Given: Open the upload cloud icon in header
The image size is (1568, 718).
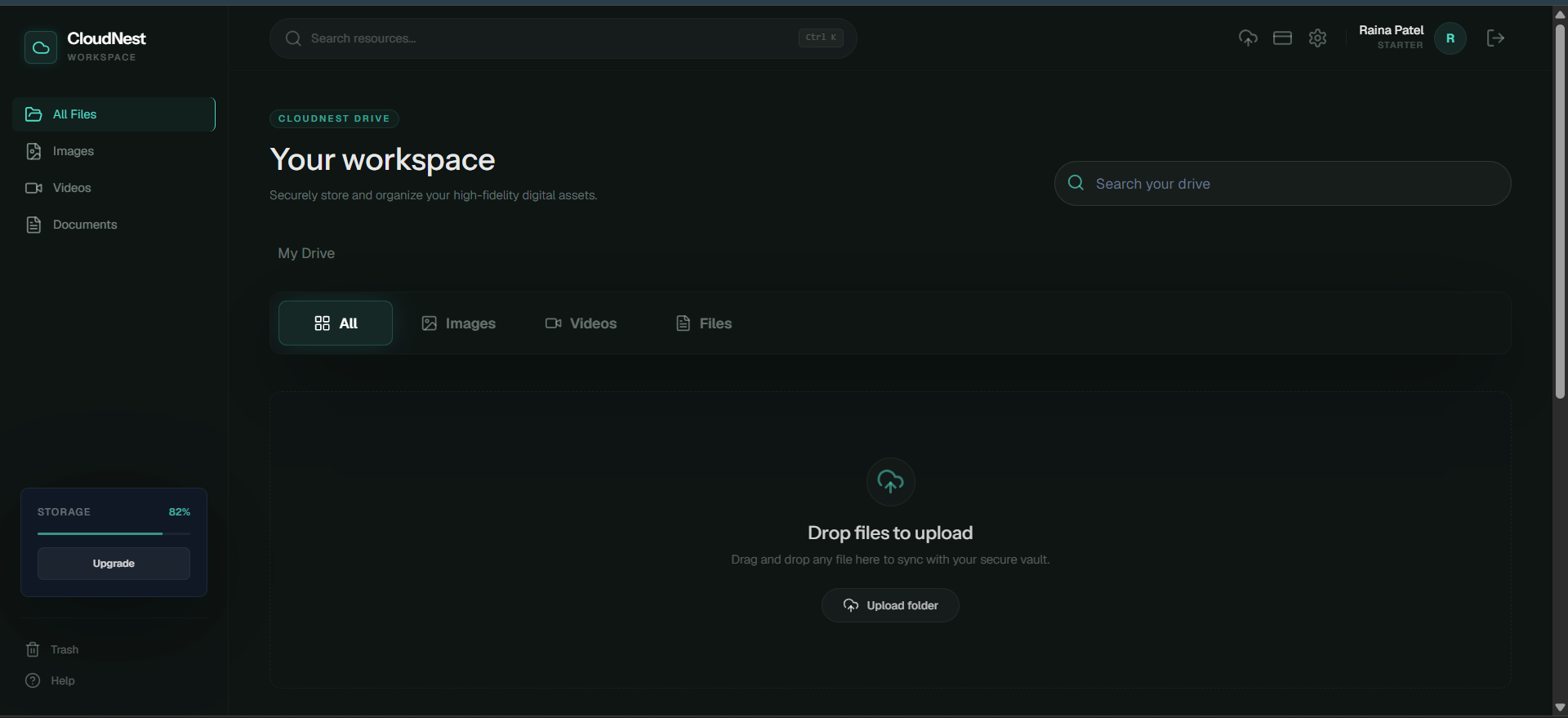Looking at the screenshot, I should [x=1248, y=38].
